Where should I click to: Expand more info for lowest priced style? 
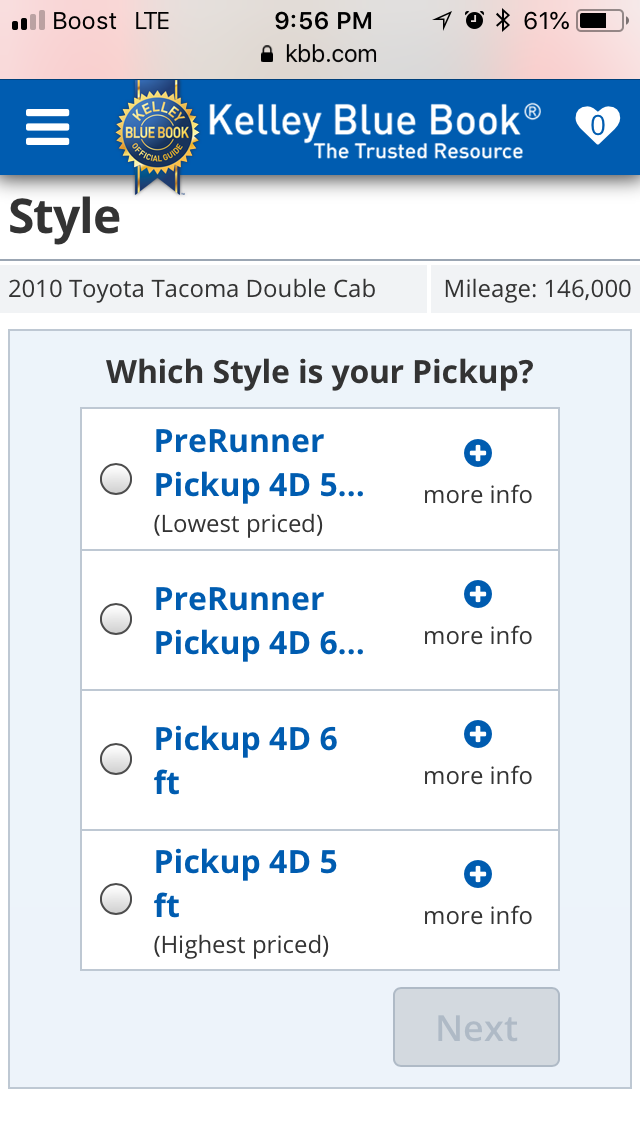478,495
